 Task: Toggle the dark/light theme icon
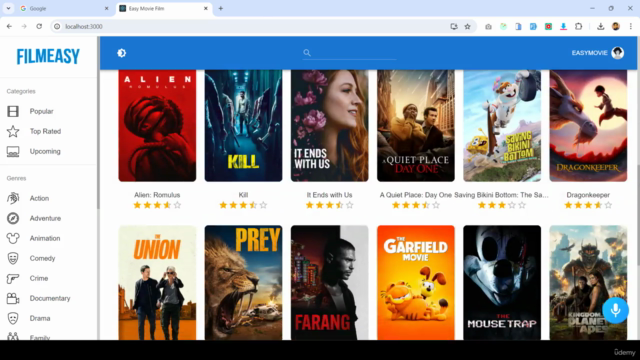pos(122,53)
